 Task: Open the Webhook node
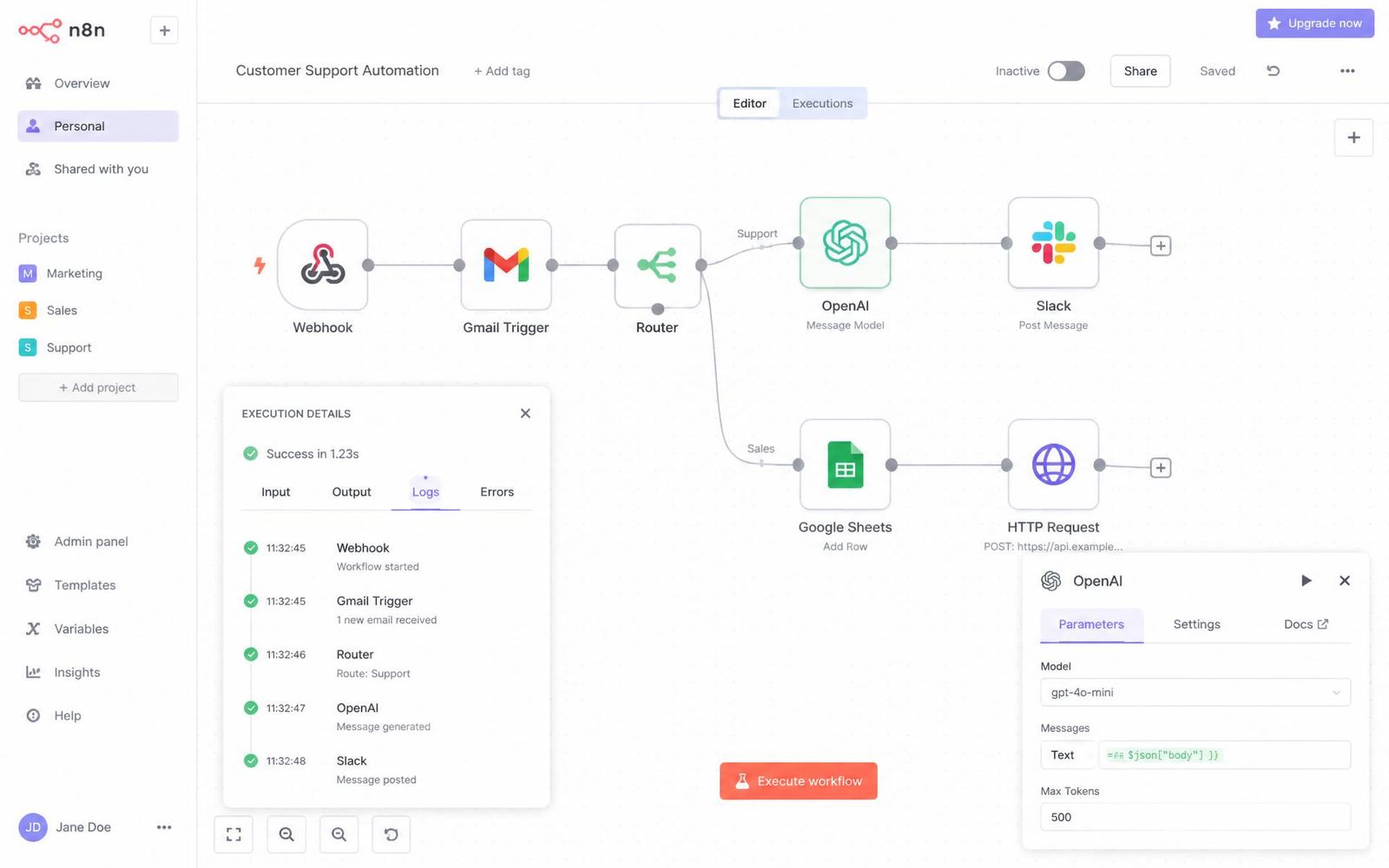(x=323, y=265)
